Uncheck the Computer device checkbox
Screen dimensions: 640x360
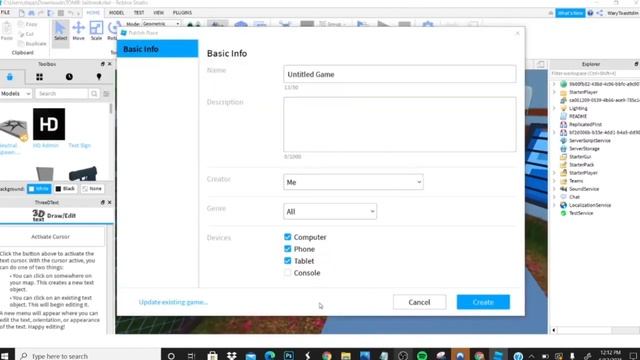288,237
